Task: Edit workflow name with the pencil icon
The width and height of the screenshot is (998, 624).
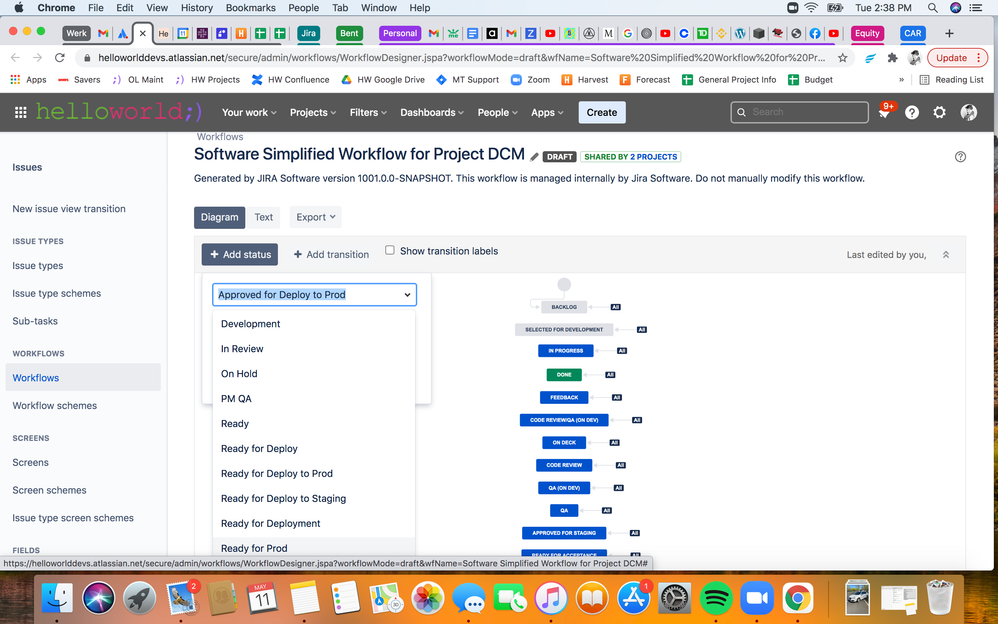Action: click(534, 157)
